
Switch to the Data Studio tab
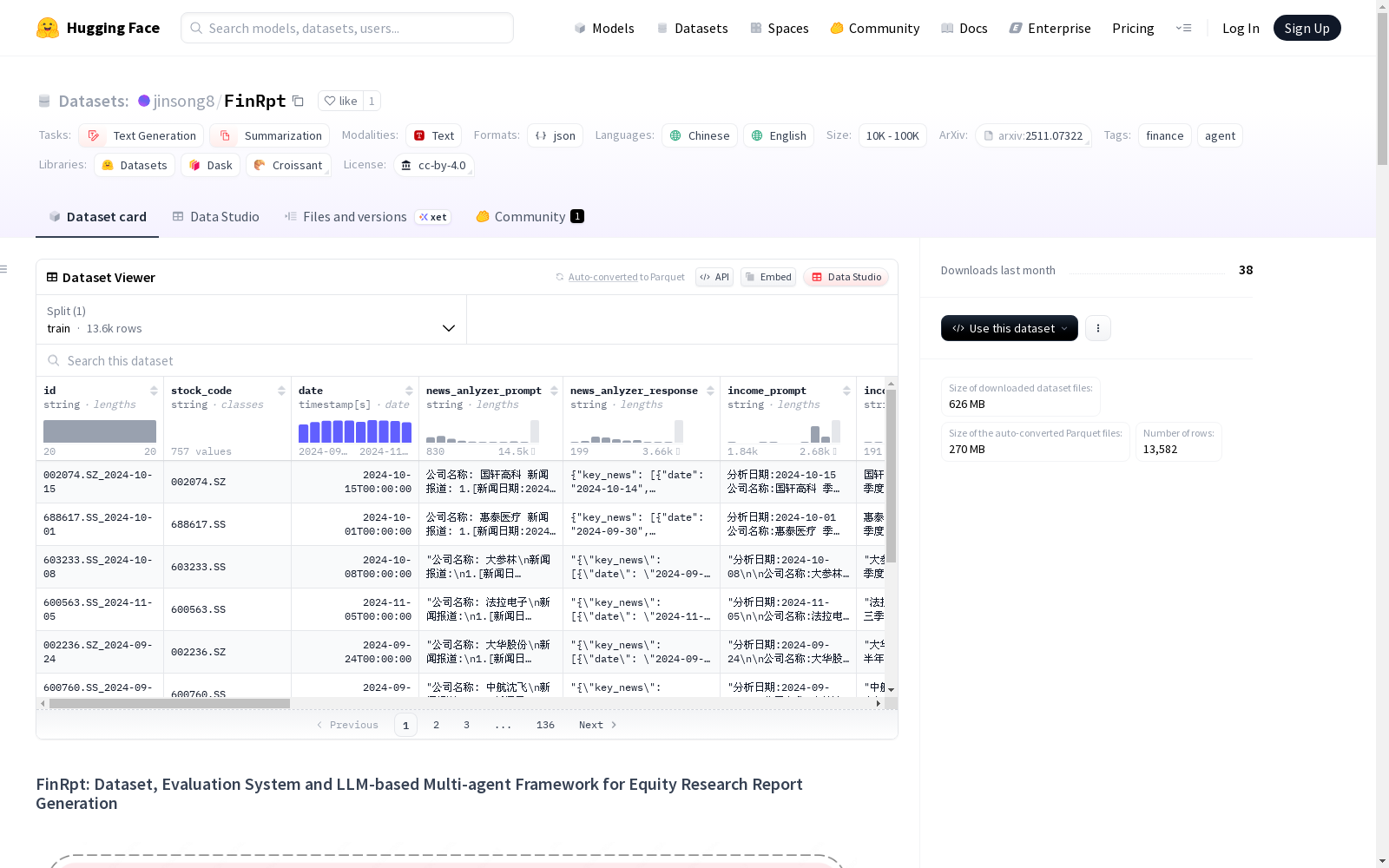coord(215,217)
